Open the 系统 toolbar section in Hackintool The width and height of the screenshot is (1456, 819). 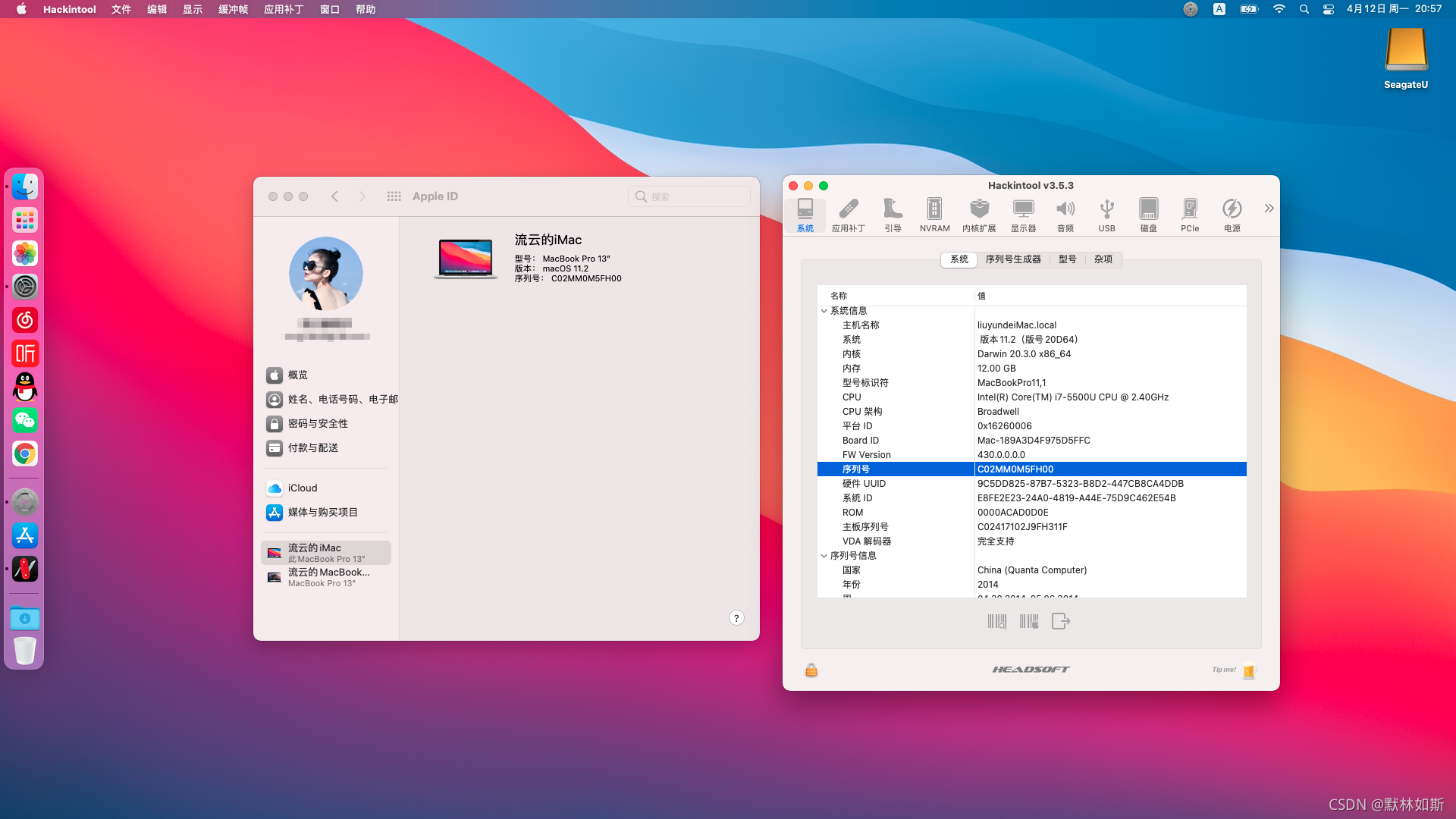coord(805,215)
